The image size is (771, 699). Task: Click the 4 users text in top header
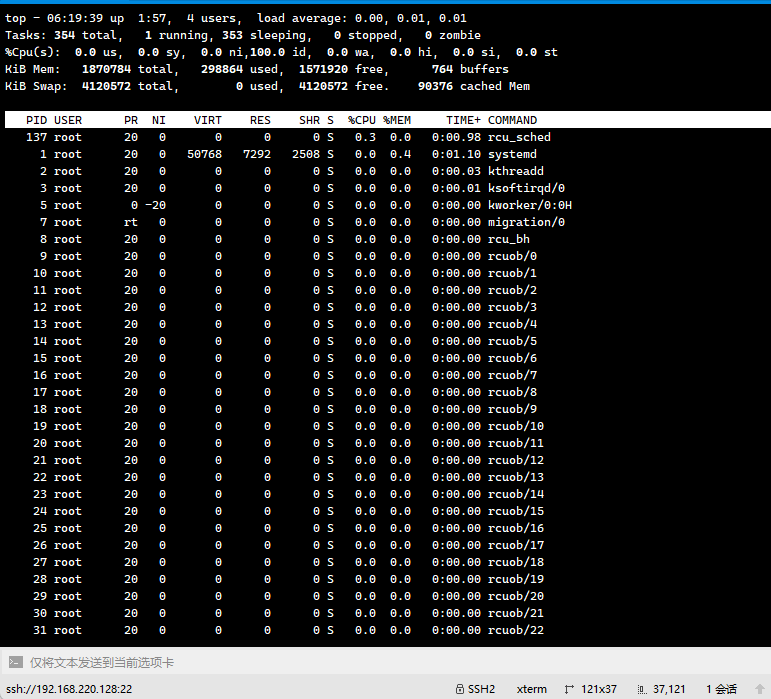pyautogui.click(x=211, y=18)
